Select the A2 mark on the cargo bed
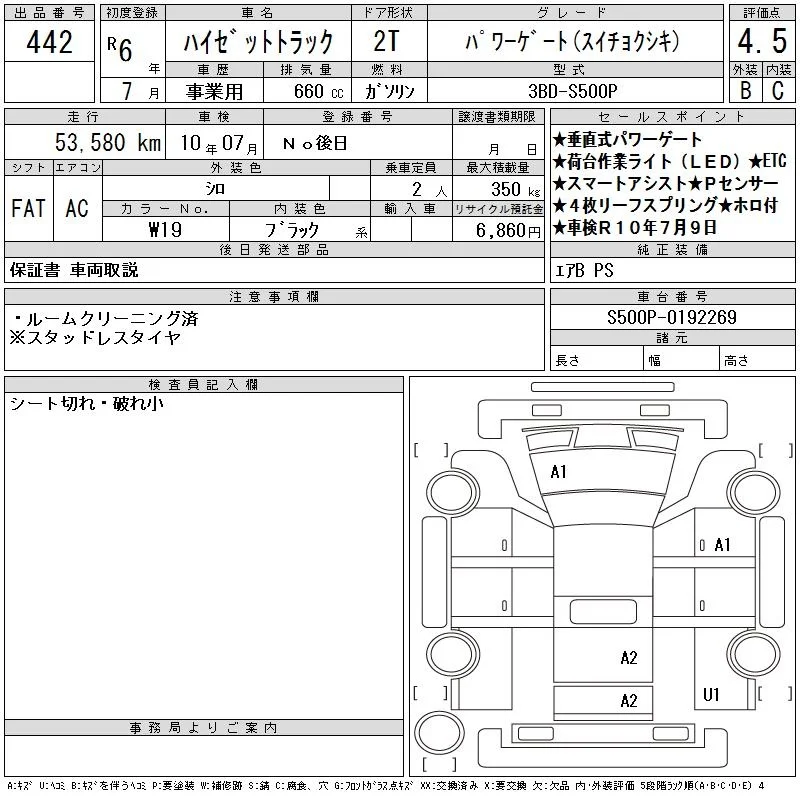 pyautogui.click(x=629, y=658)
